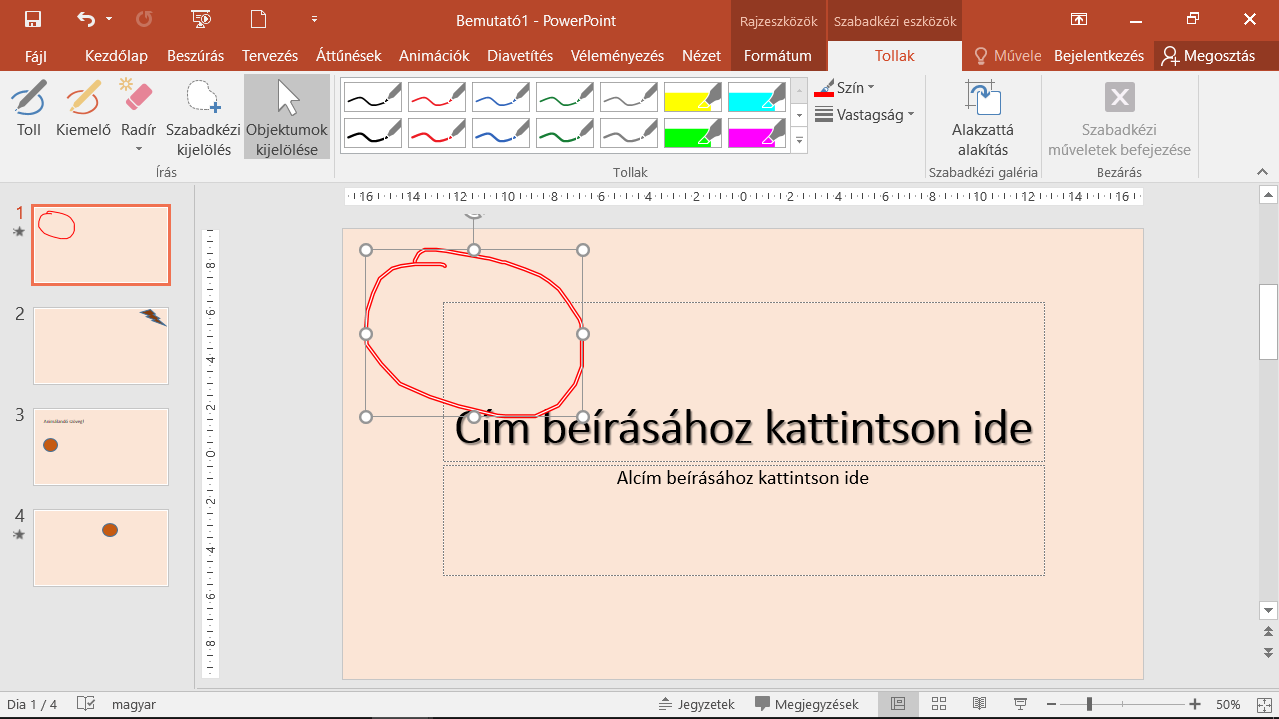Toggle Objektumok kijelölése selection mode
Viewport: 1279px width, 719px height.
click(x=287, y=117)
